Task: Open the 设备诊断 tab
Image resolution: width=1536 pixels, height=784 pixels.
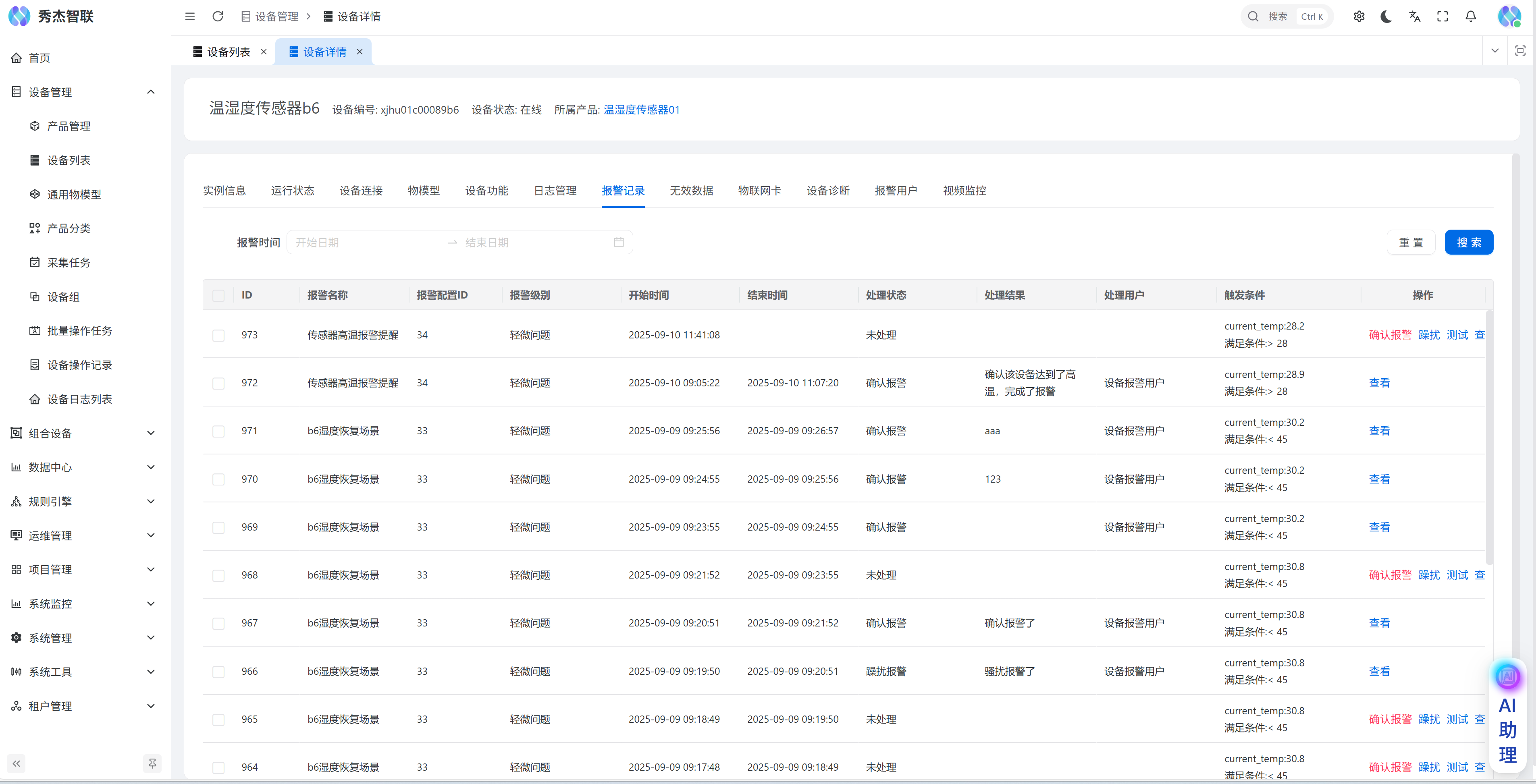Action: pos(827,191)
